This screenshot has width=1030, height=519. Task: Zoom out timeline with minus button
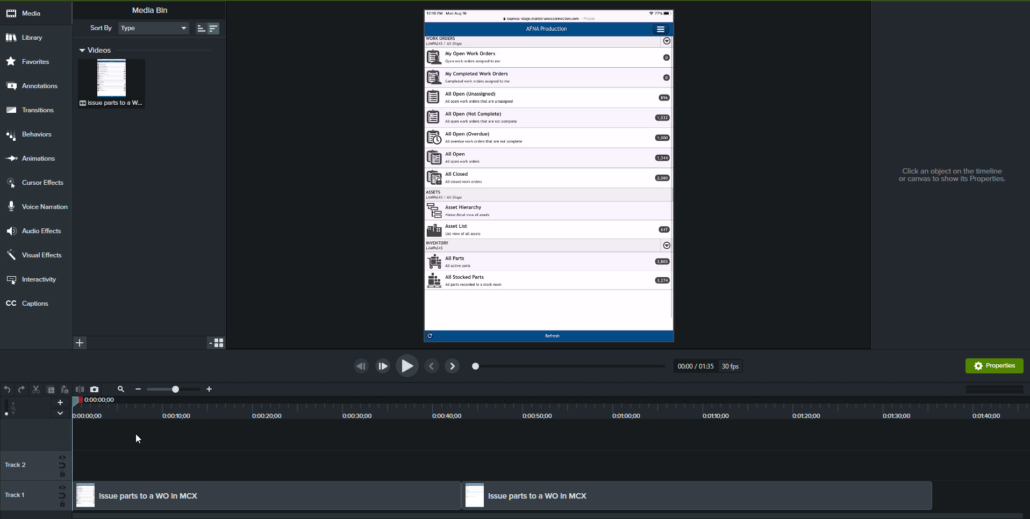[x=138, y=390]
